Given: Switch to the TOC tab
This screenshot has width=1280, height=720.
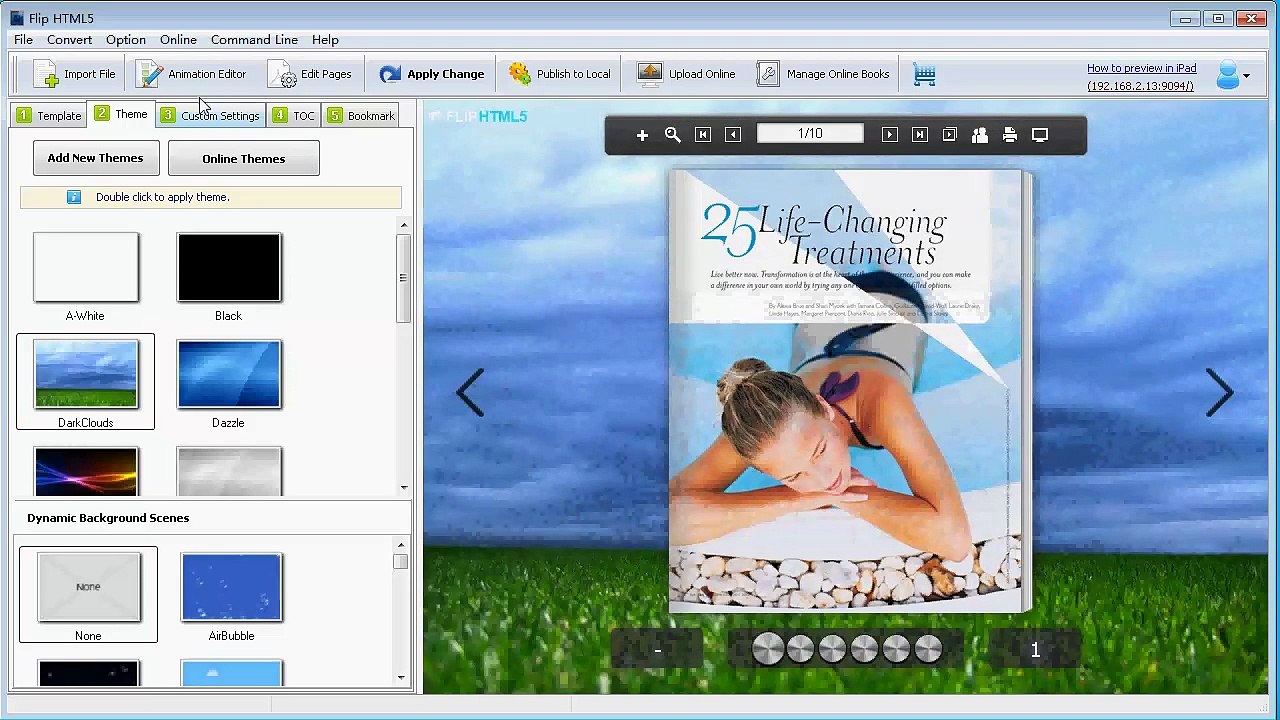Looking at the screenshot, I should coord(294,116).
